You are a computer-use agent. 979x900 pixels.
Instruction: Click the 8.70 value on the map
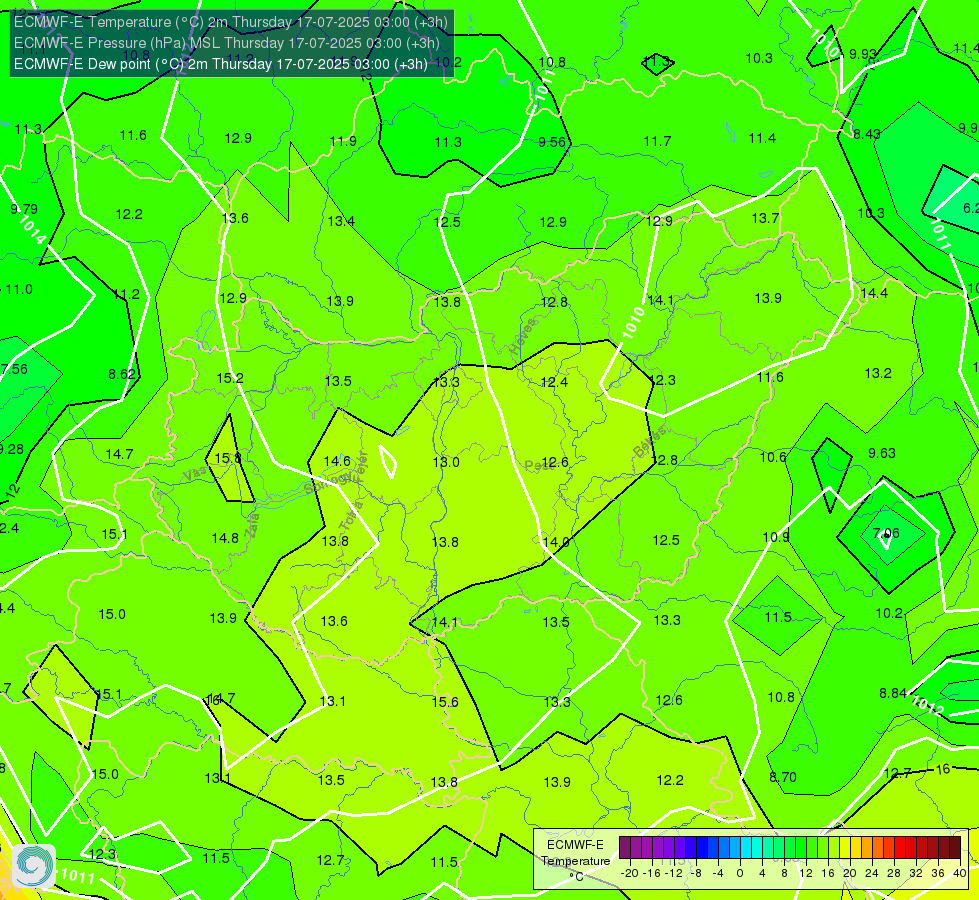click(x=782, y=778)
